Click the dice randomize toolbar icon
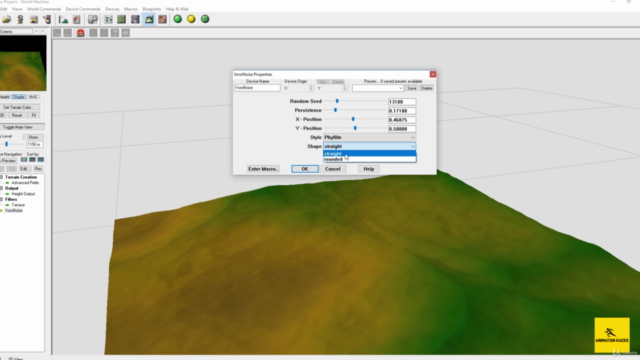 93,19
